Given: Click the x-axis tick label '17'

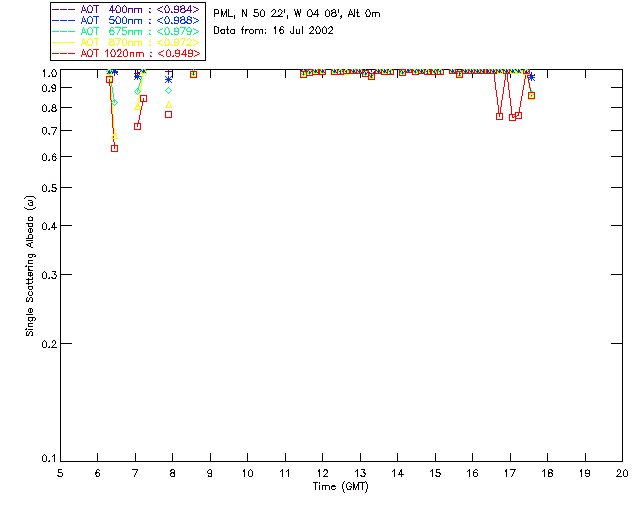Looking at the screenshot, I should point(510,473).
